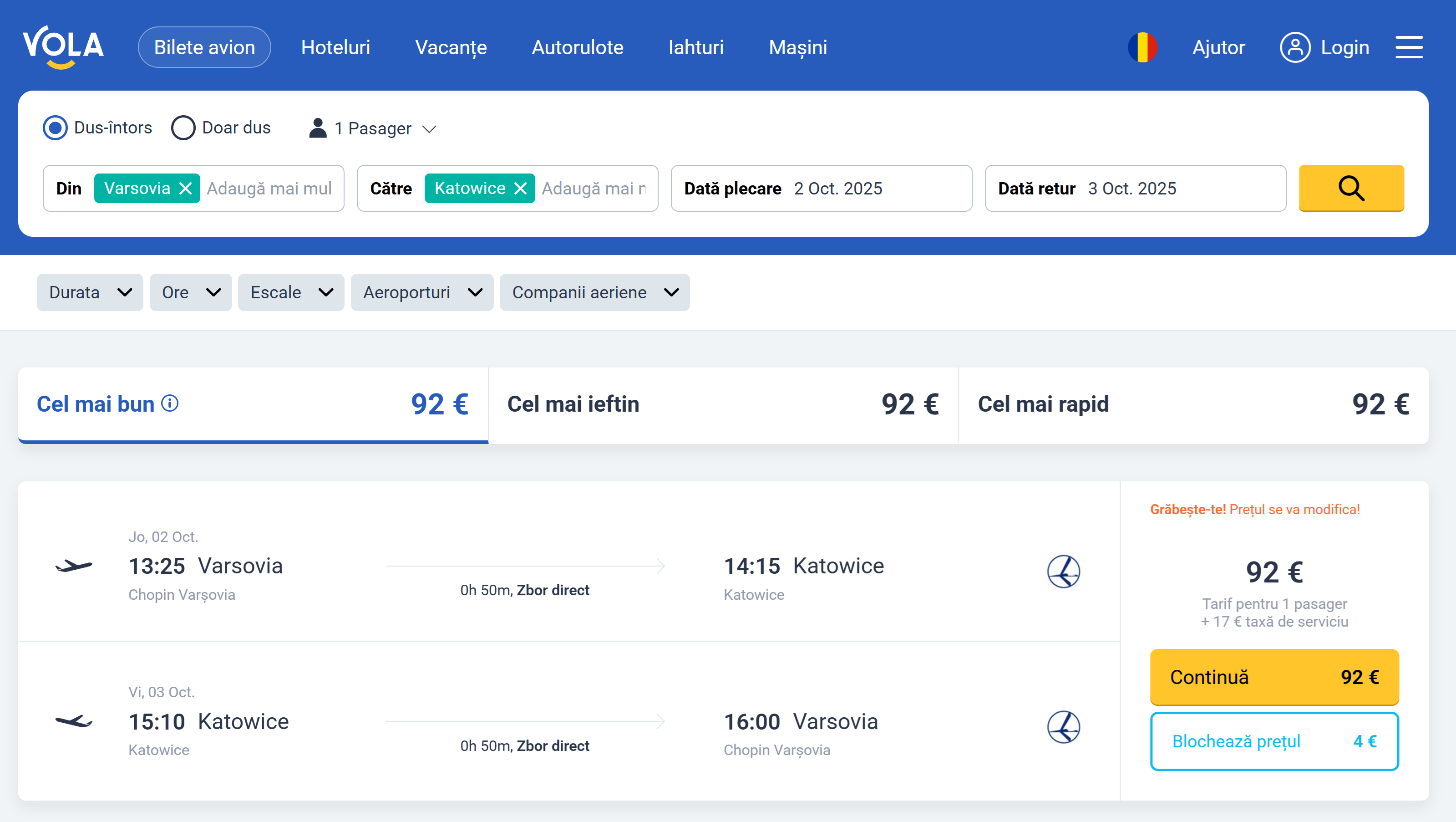Open the Durata filter dropdown
The height and width of the screenshot is (822, 1456).
point(90,292)
